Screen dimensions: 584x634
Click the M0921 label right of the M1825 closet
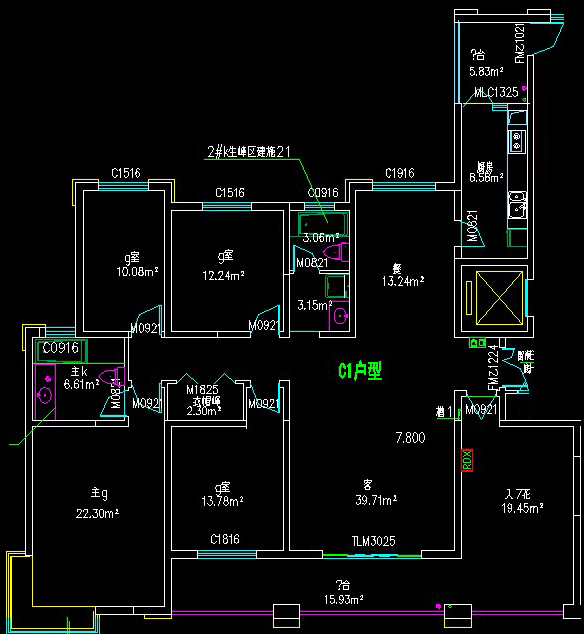(264, 404)
